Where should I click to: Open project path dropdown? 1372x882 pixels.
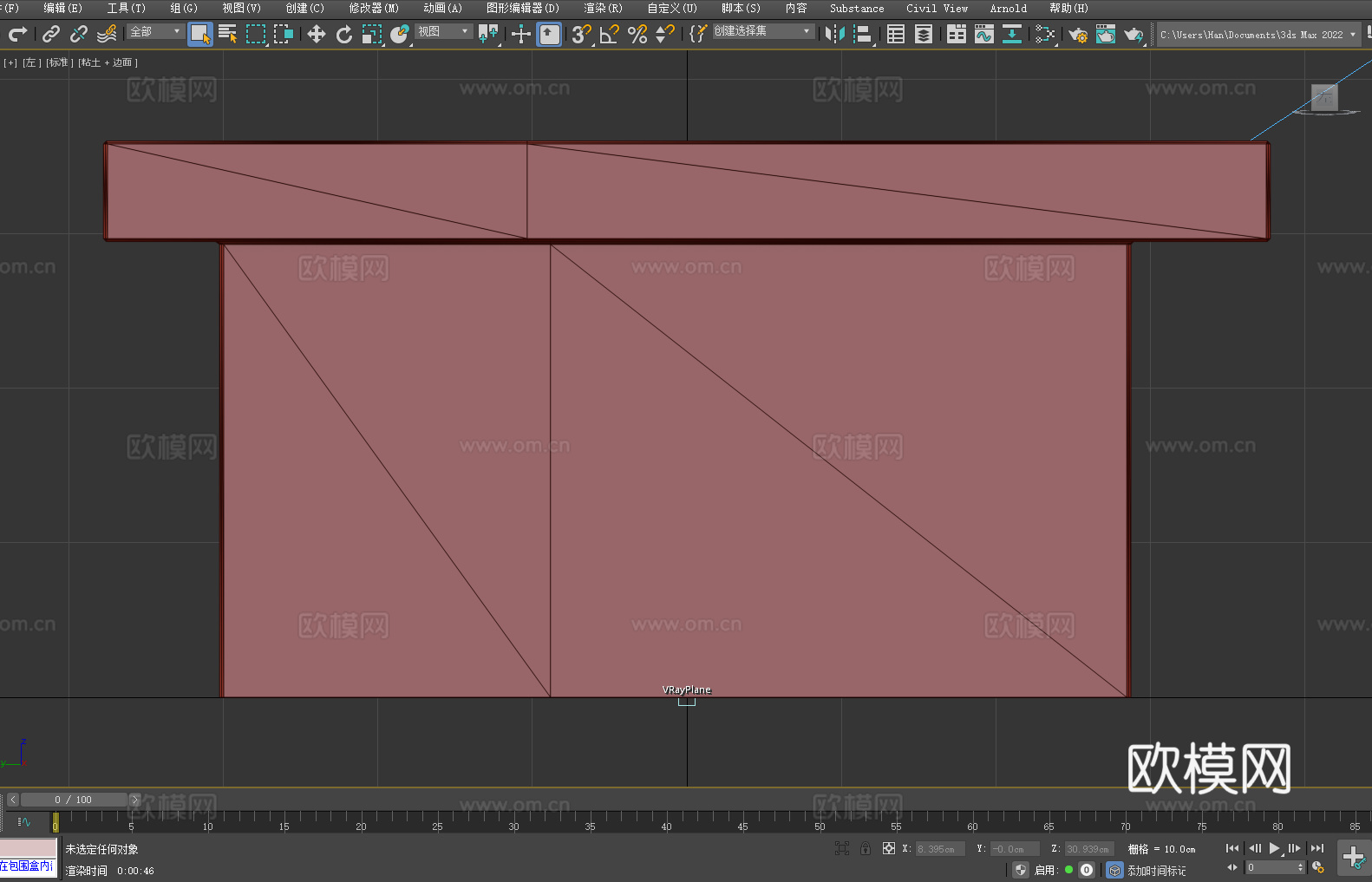[1258, 35]
